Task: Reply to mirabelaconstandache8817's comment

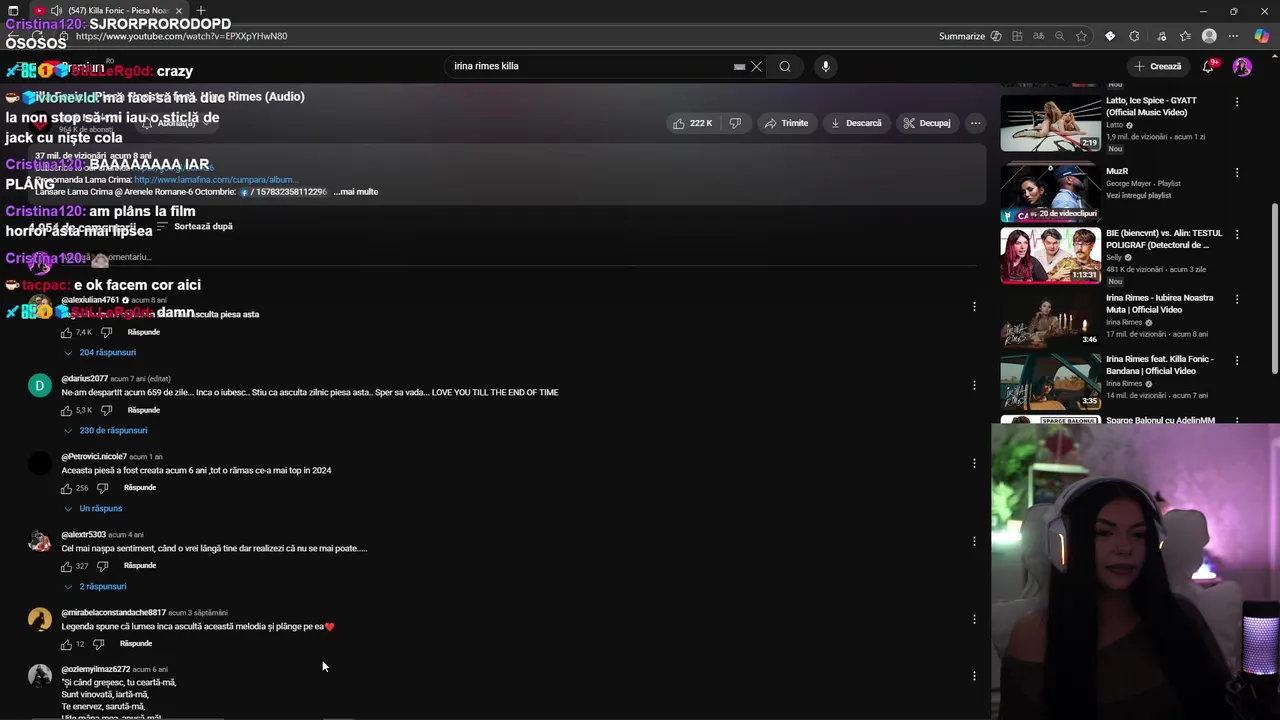Action: [136, 644]
